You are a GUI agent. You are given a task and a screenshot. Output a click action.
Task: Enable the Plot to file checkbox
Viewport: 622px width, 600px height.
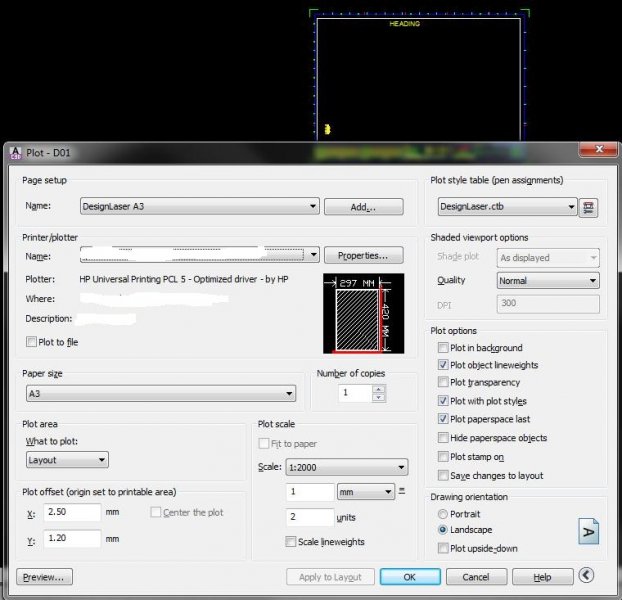(x=32, y=342)
